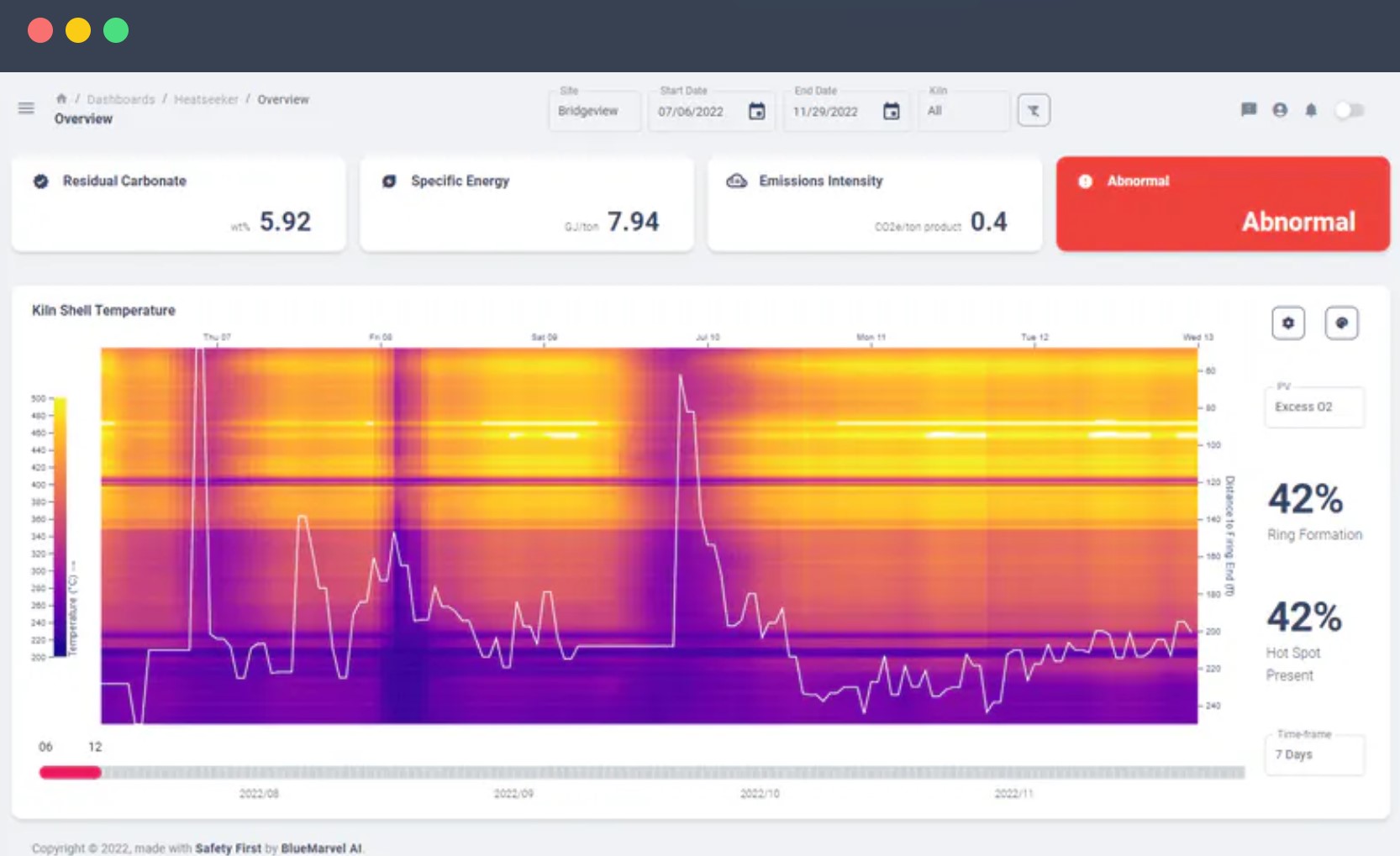The image size is (1400, 856).
Task: Click the red Abnormal status card
Action: coord(1222,204)
